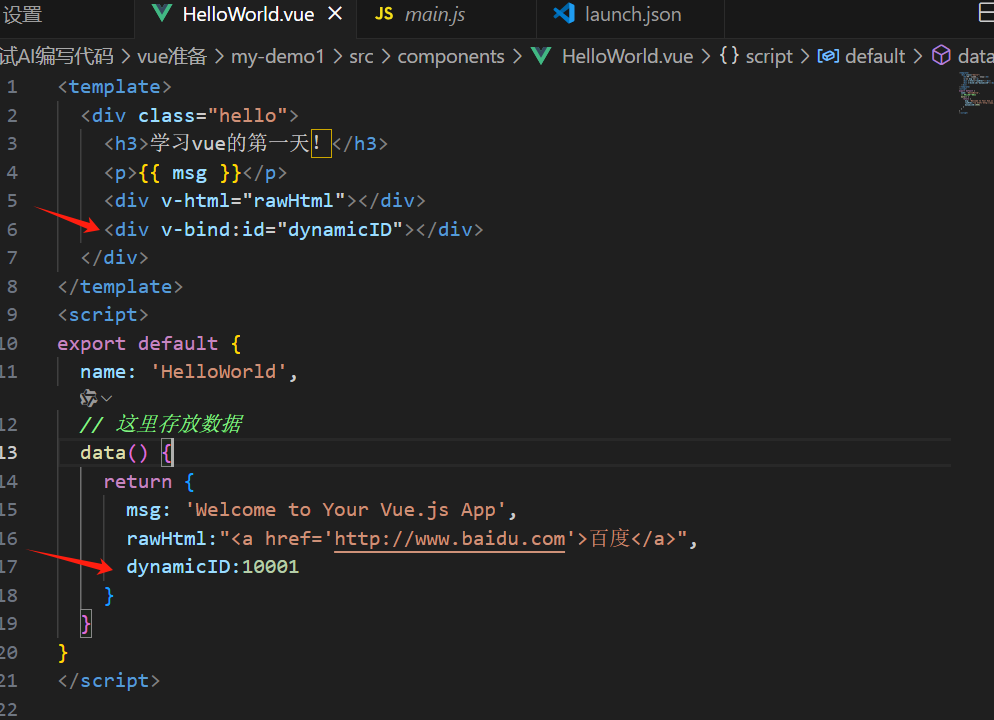This screenshot has height=720, width=994.
Task: Select vue准备 in the breadcrumb
Action: point(172,56)
